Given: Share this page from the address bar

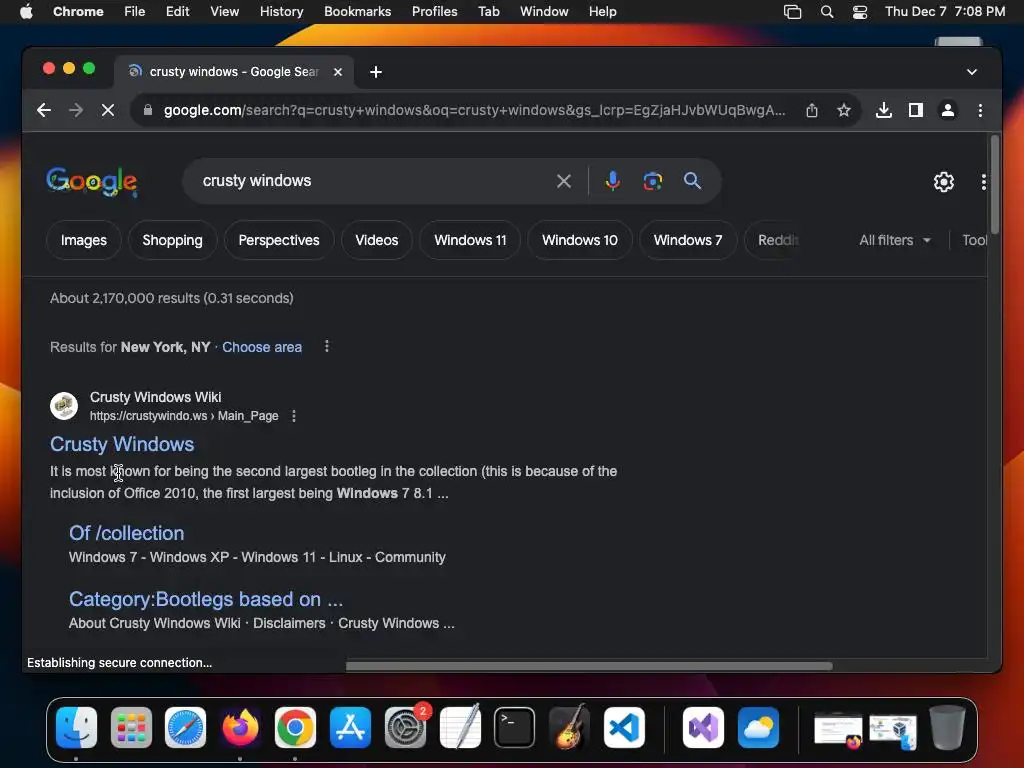Looking at the screenshot, I should [812, 110].
